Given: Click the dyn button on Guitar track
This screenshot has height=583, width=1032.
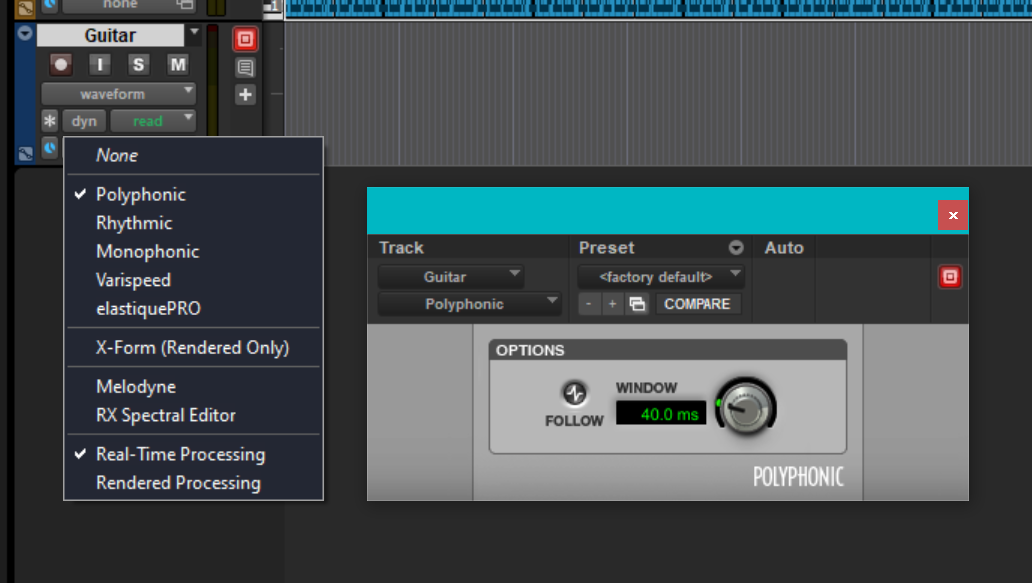Looking at the screenshot, I should [84, 121].
